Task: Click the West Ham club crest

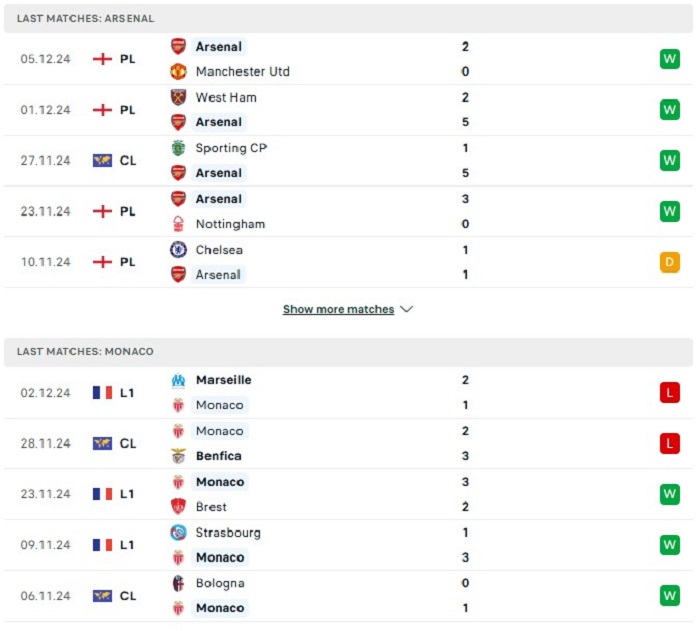Action: pyautogui.click(x=178, y=97)
